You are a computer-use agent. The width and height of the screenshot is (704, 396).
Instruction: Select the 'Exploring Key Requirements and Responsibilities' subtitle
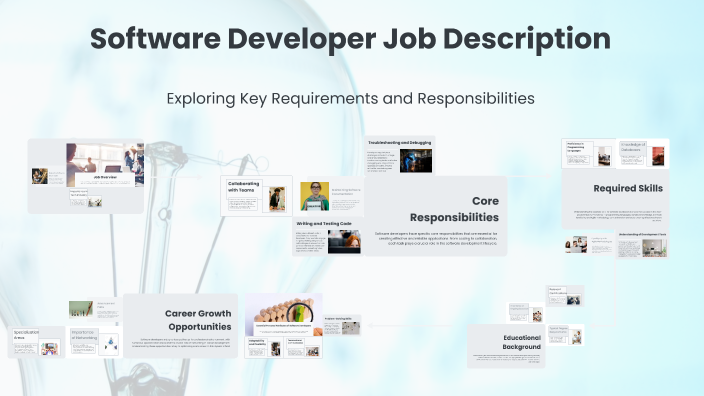(x=350, y=98)
